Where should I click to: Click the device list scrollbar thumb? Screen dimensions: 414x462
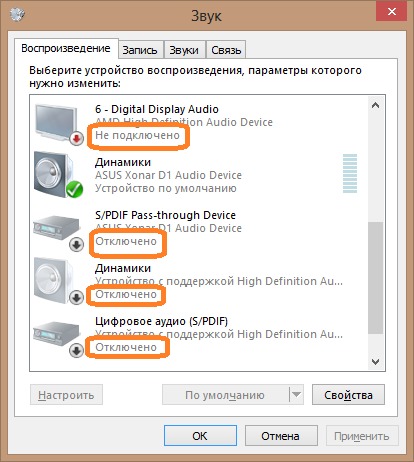click(376, 278)
